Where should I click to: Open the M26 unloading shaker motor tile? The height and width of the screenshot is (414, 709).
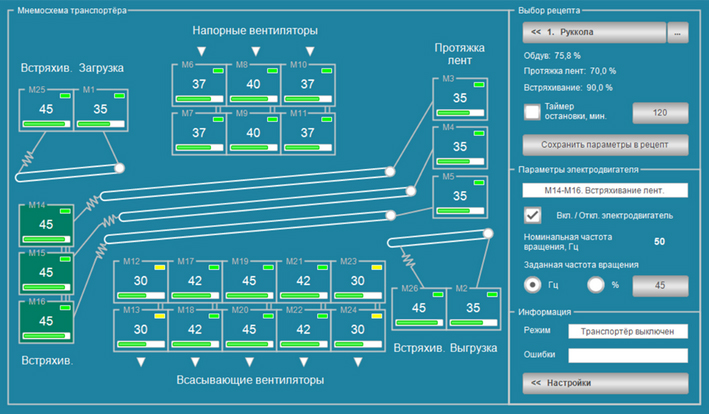point(417,306)
